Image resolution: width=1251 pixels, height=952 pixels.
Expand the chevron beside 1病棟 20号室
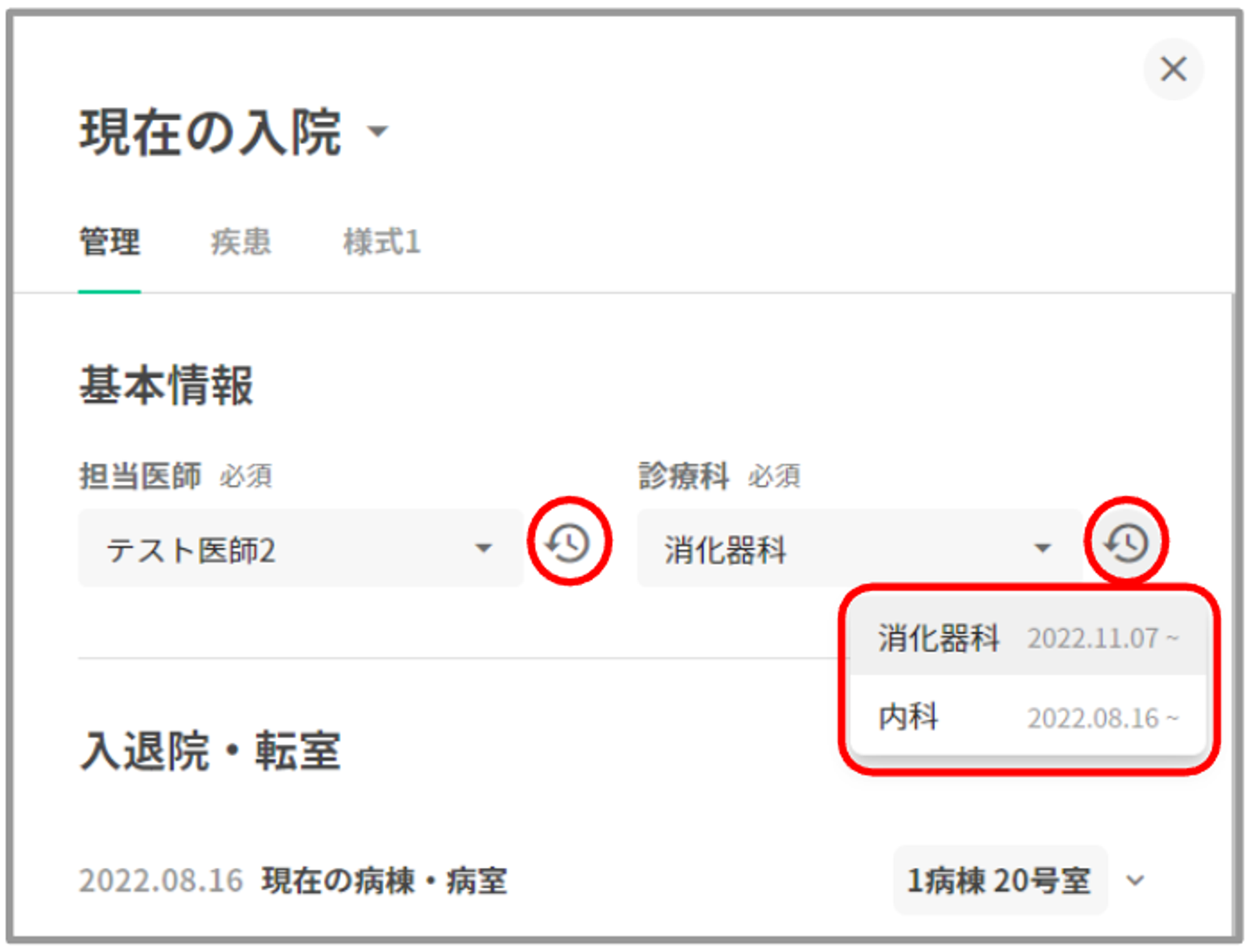[1135, 880]
